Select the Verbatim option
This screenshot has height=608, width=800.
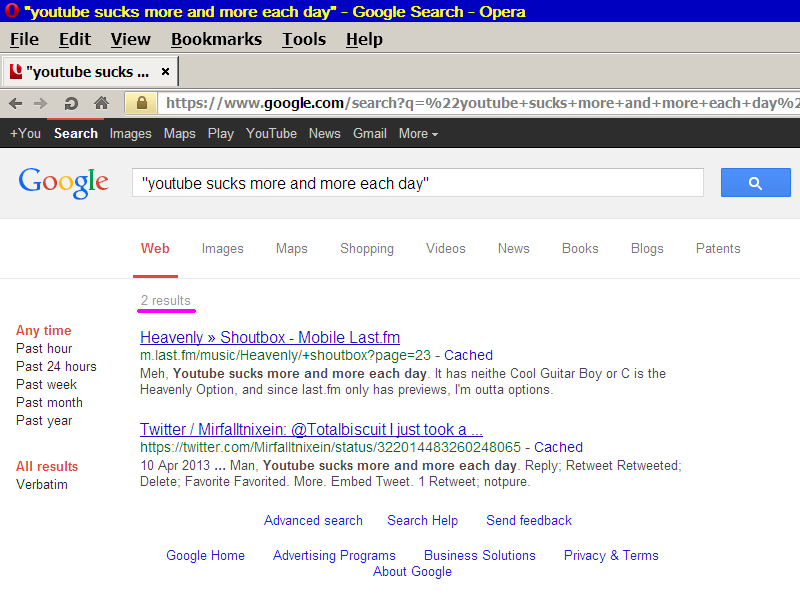coord(41,484)
